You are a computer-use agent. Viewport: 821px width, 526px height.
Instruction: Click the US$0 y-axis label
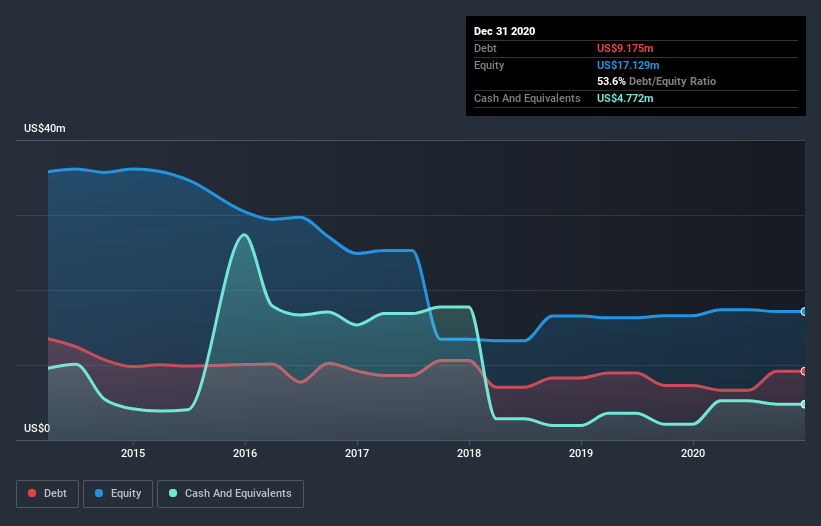coord(37,428)
